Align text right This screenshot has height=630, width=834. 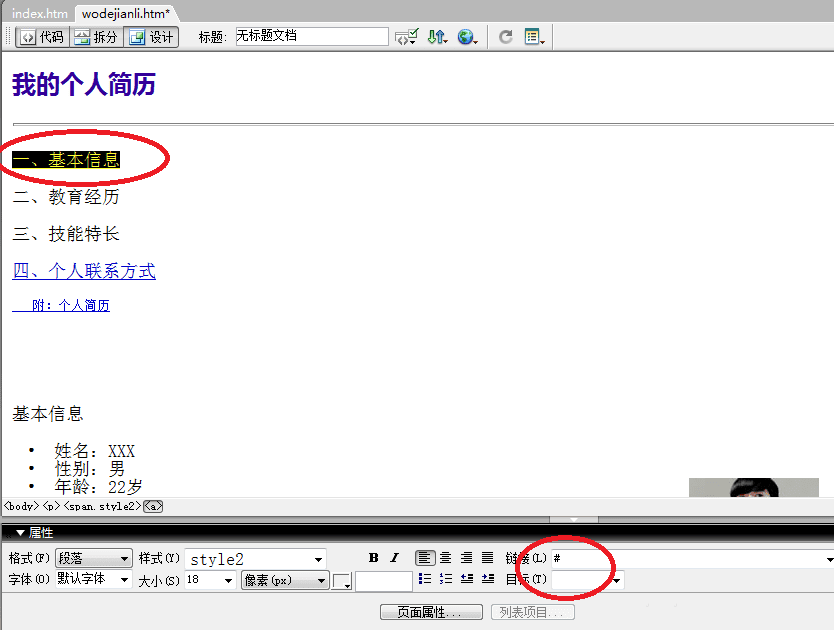(x=466, y=558)
